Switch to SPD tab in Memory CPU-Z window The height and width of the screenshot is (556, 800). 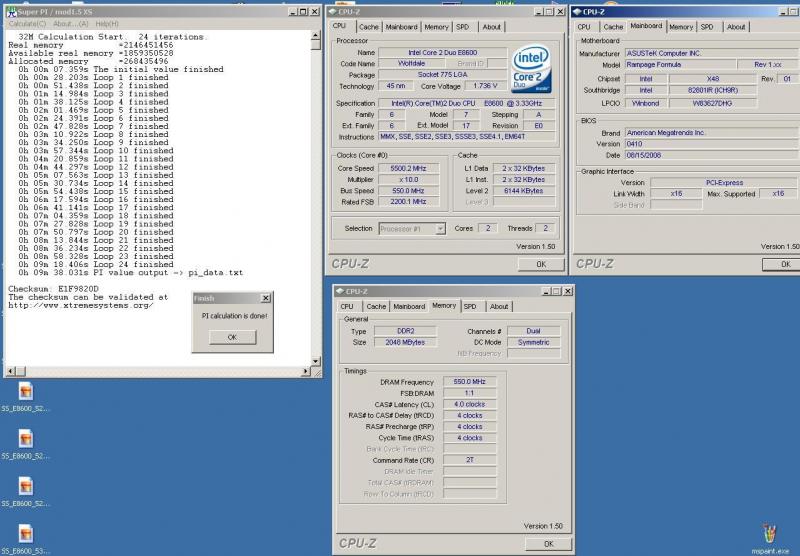(470, 307)
